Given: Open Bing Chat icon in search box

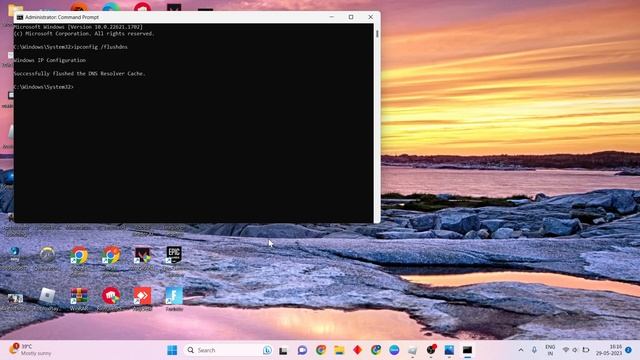Looking at the screenshot, I should [x=267, y=350].
